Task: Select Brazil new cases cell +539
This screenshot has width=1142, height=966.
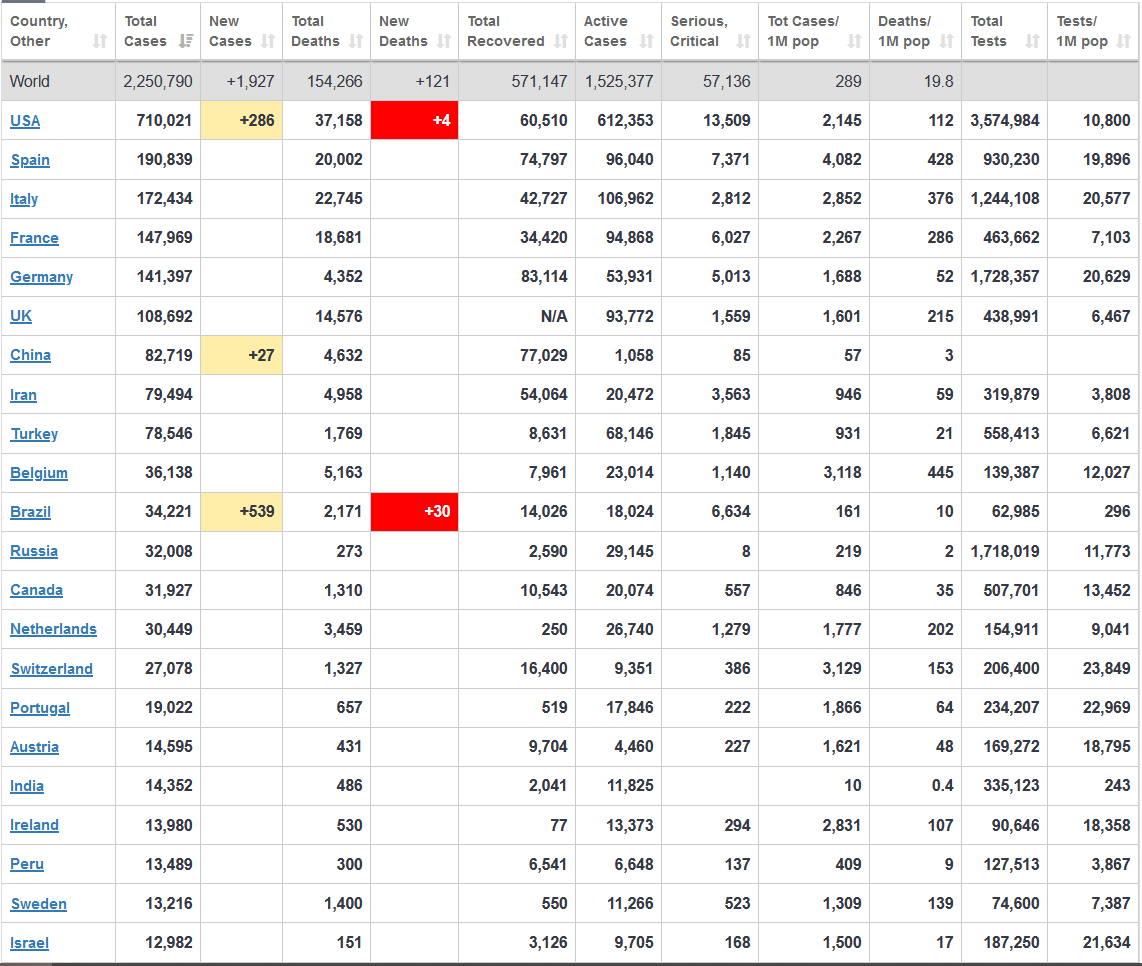Action: 241,511
